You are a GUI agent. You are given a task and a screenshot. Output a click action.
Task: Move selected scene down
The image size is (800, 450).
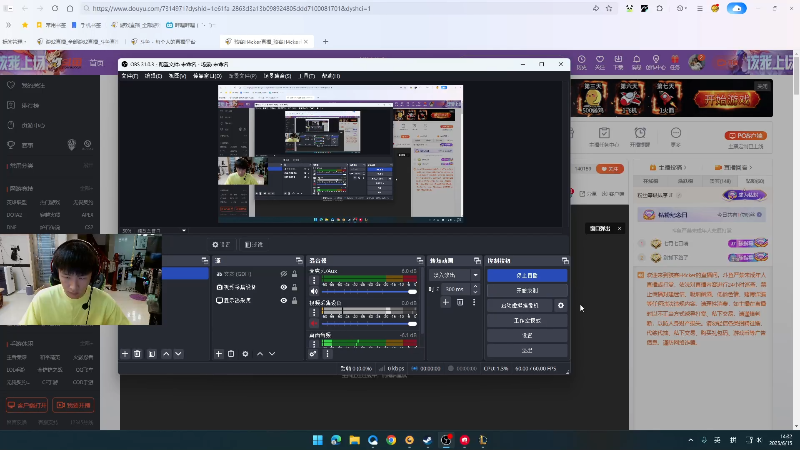pos(178,354)
